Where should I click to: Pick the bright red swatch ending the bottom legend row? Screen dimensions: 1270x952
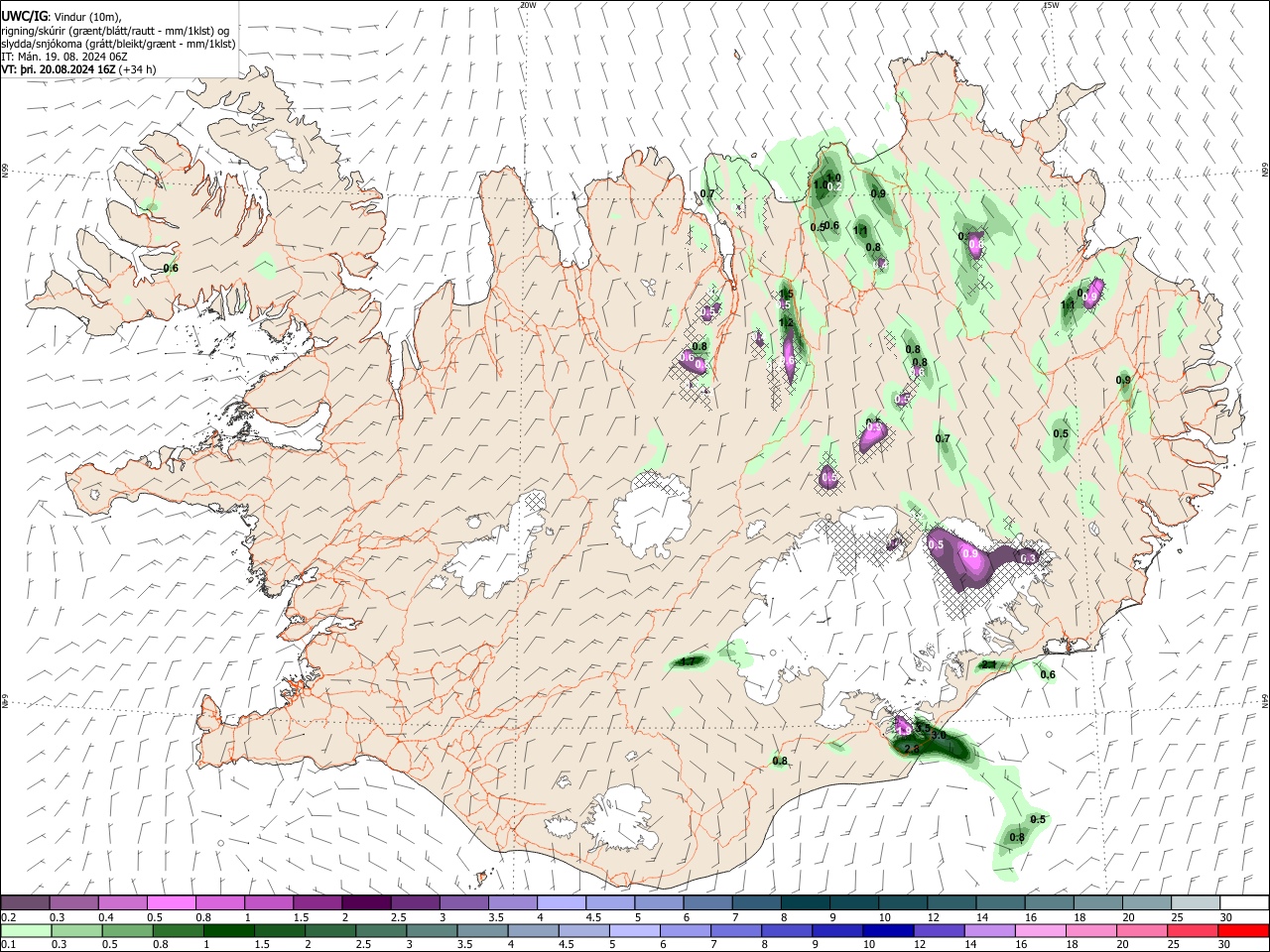(x=1244, y=931)
